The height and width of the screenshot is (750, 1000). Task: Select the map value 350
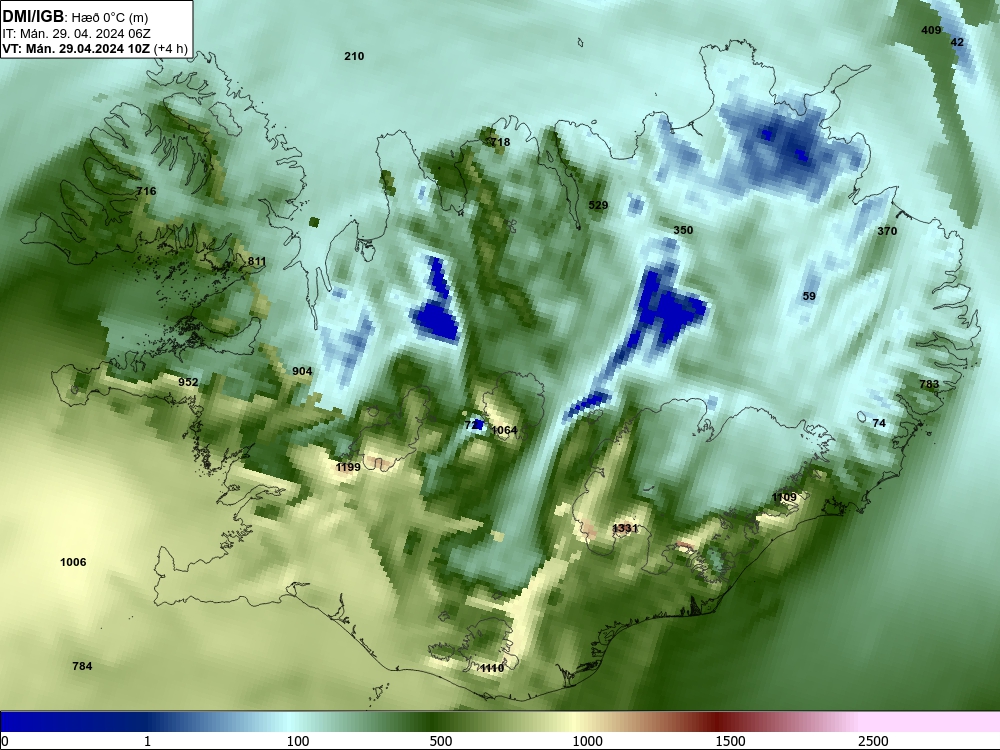coord(683,230)
